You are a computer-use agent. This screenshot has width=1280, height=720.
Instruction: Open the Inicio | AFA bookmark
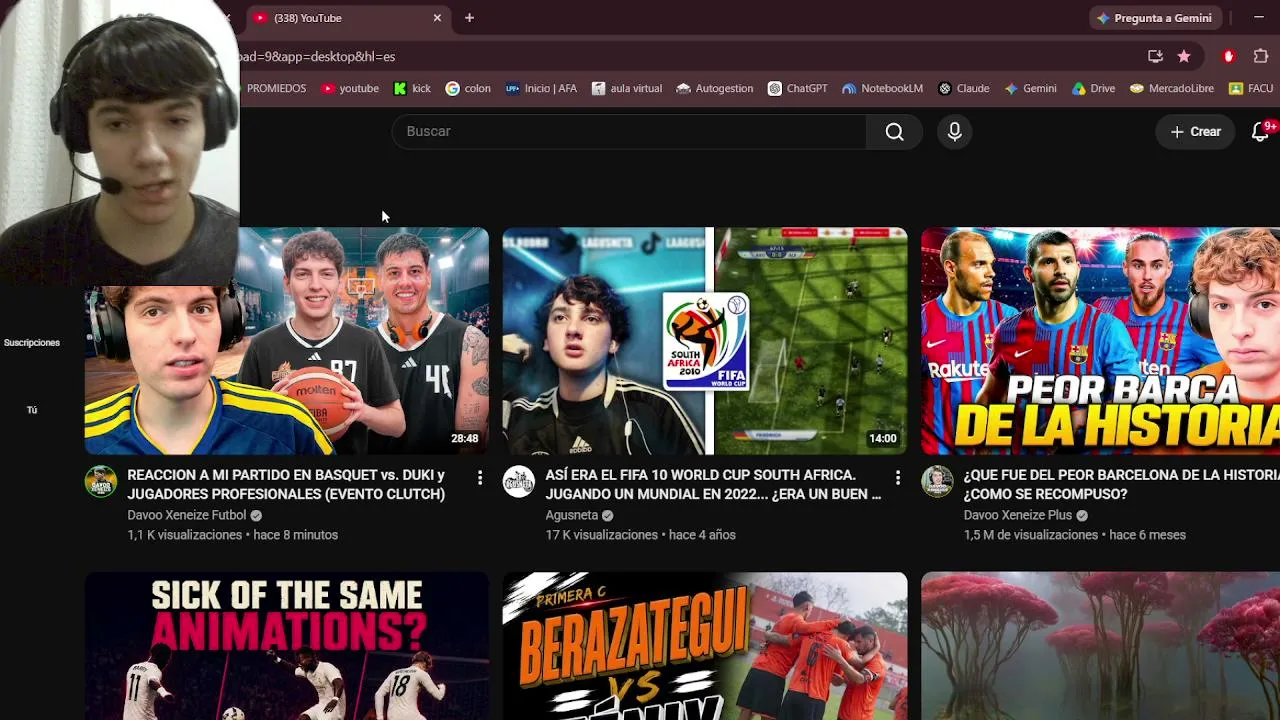click(541, 88)
